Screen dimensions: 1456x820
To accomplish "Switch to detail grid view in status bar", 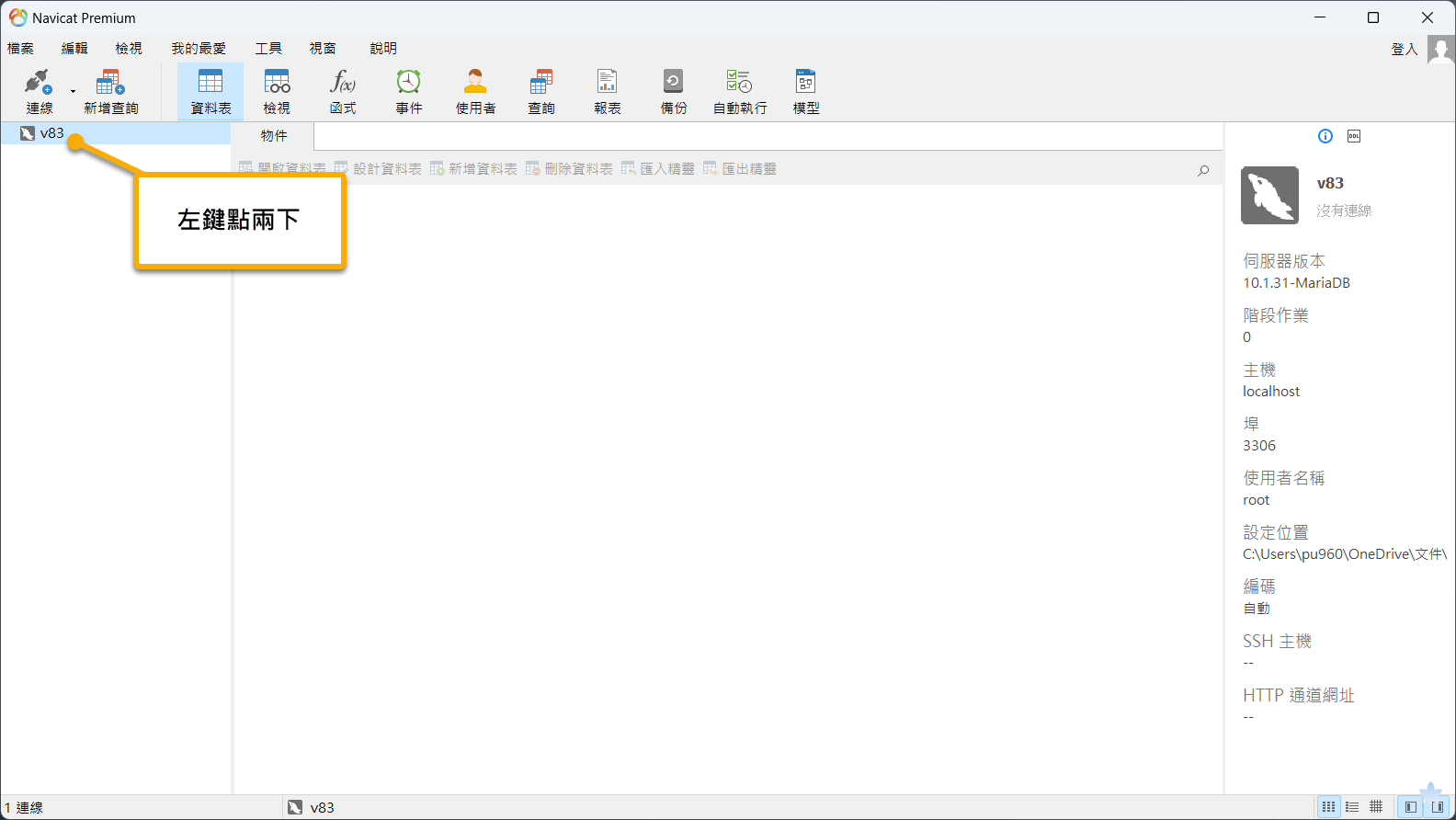I will click(1376, 807).
